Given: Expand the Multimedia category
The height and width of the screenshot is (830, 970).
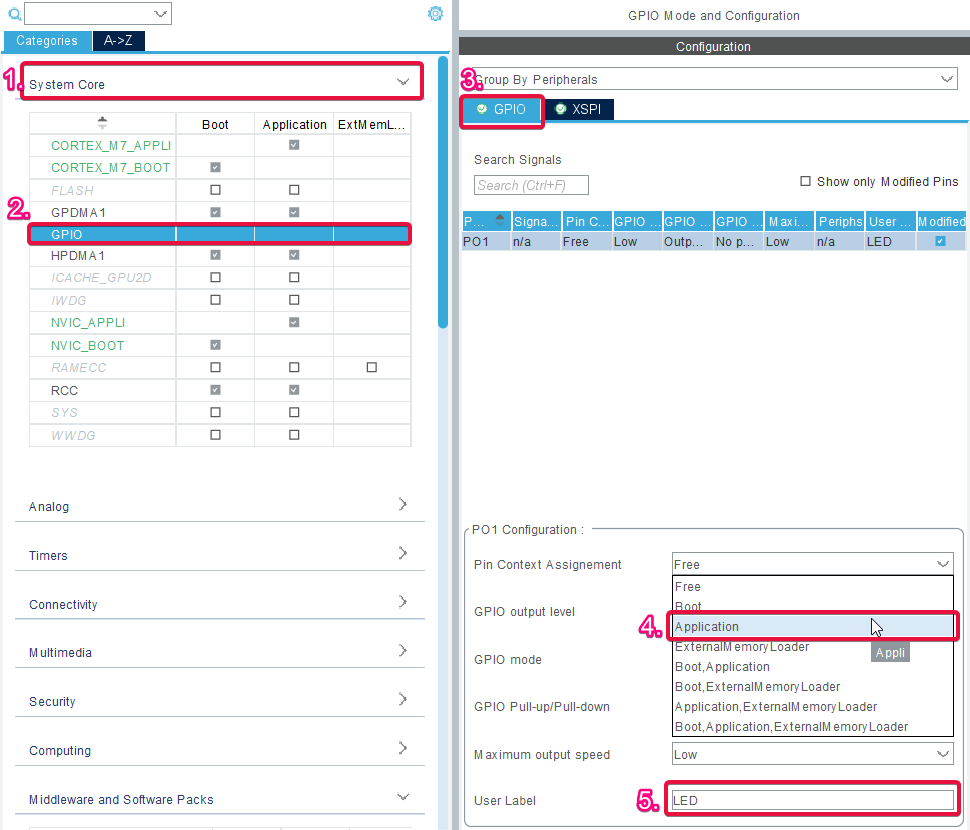Looking at the screenshot, I should (220, 652).
